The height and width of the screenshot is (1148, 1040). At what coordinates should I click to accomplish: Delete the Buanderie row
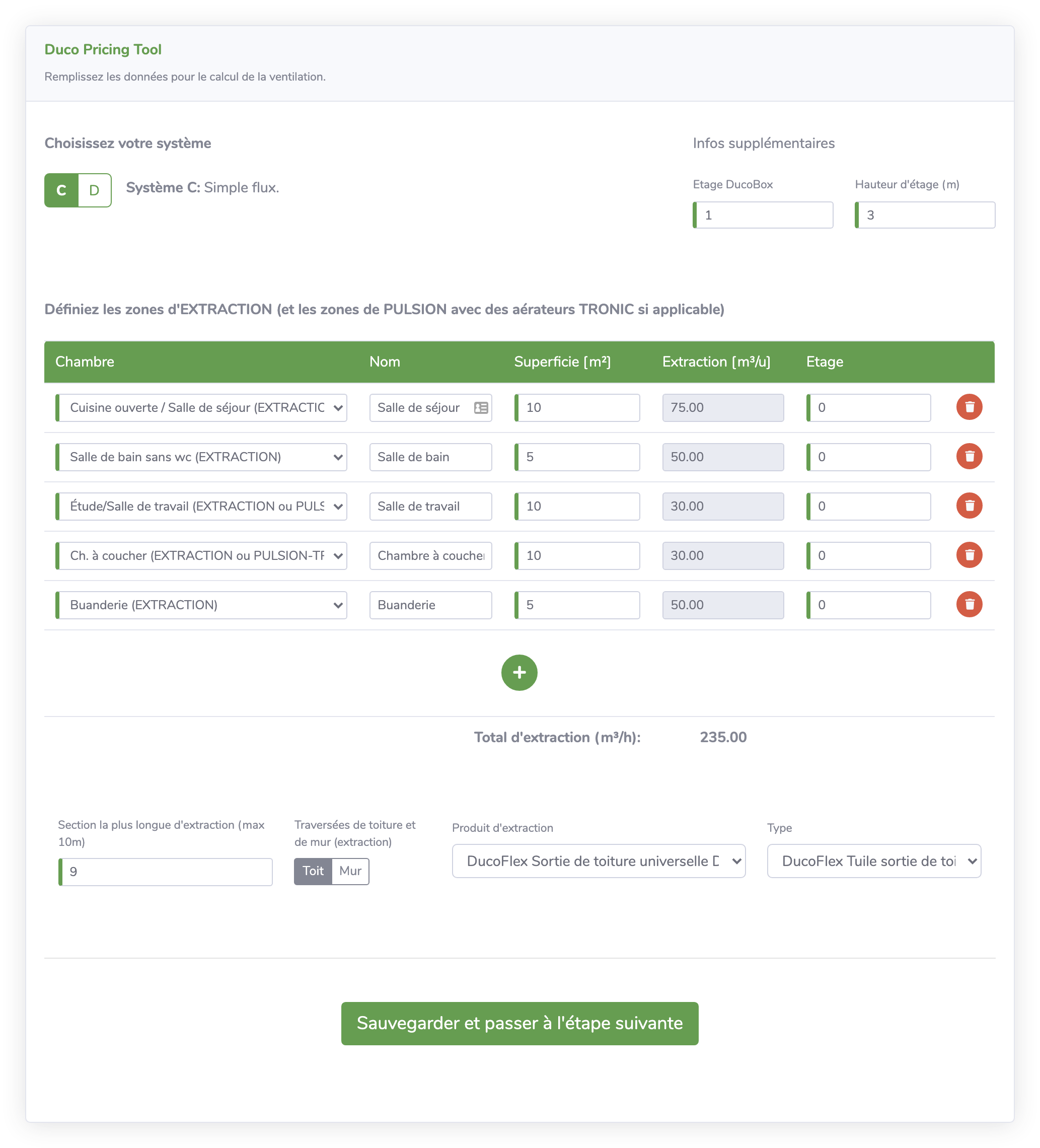[969, 605]
